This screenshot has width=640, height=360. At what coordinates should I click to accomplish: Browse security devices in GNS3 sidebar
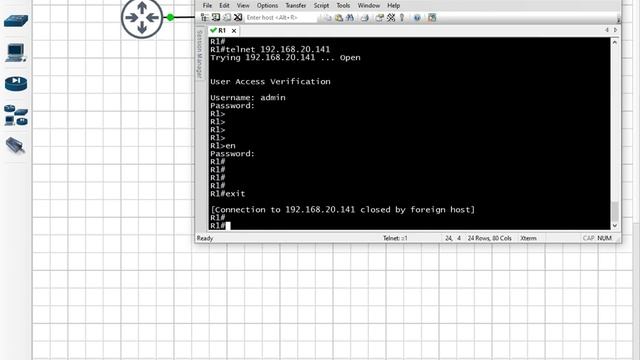click(16, 84)
